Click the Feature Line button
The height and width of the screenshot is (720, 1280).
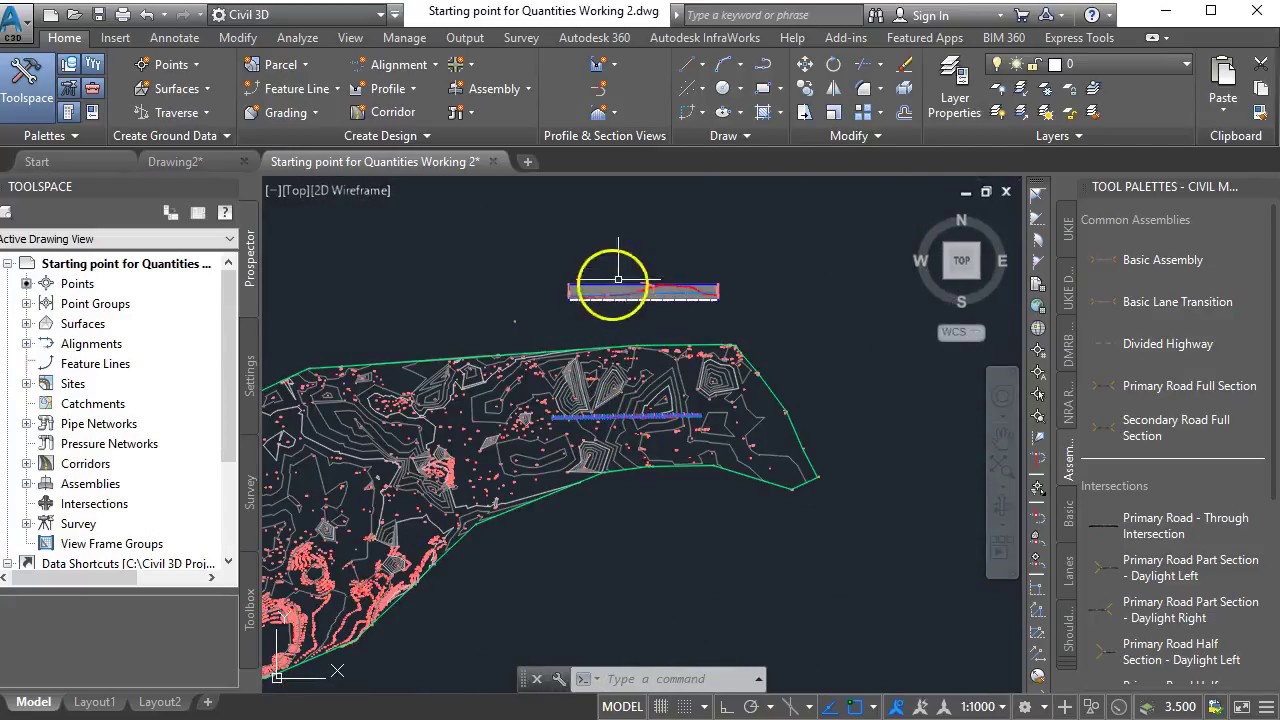point(288,88)
